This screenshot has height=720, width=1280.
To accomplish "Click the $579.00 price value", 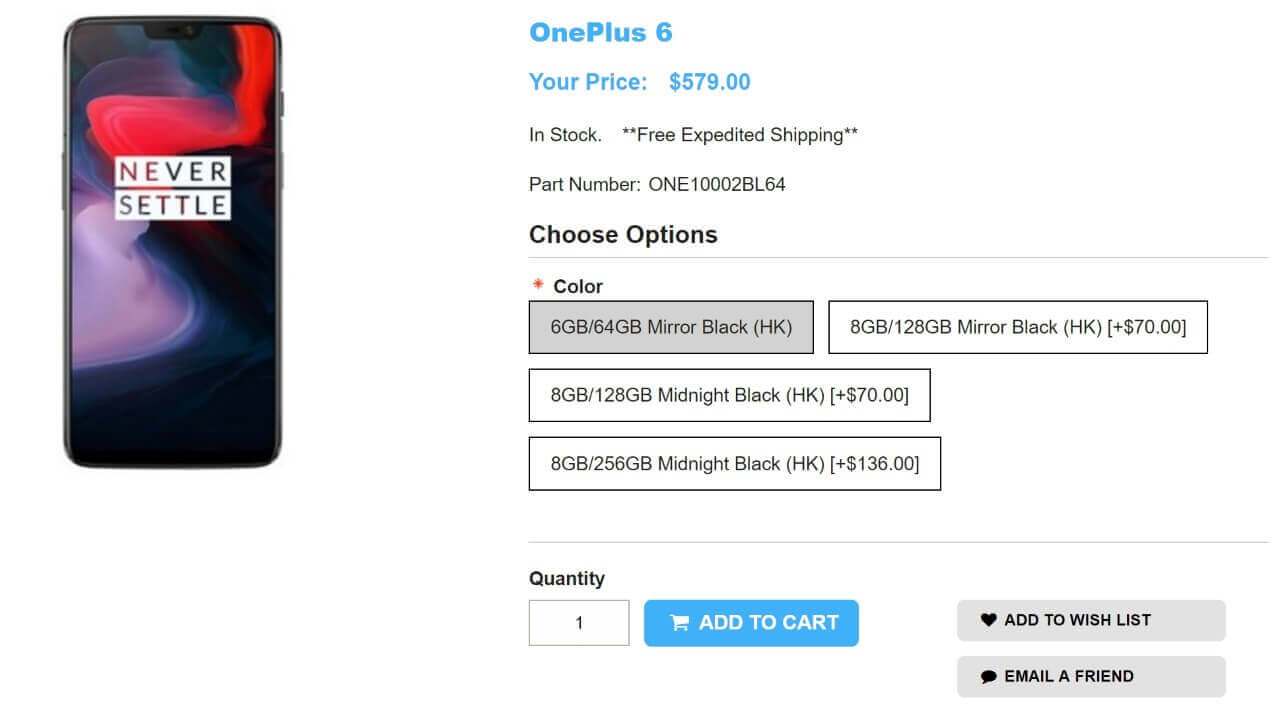I will (709, 82).
